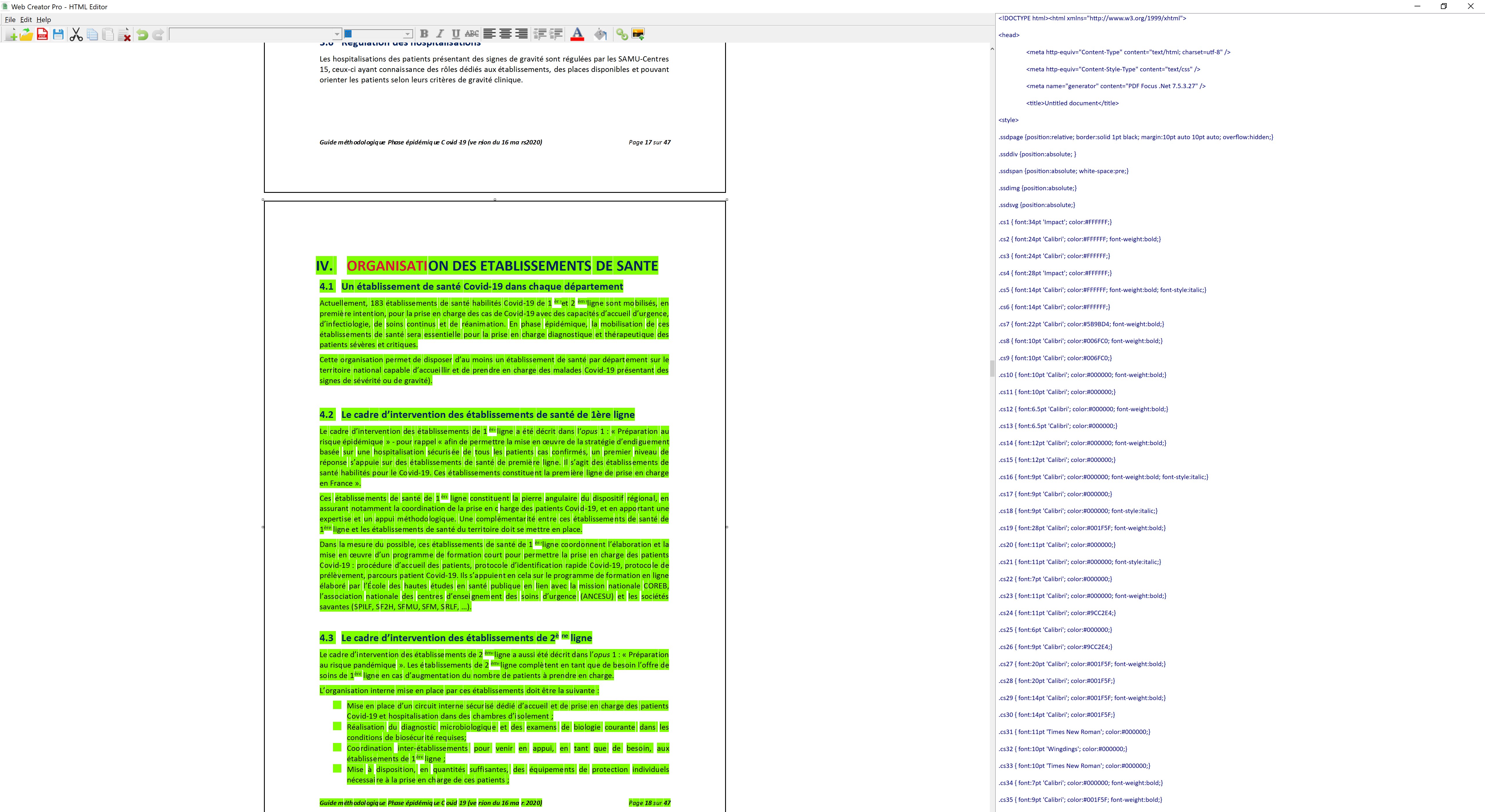Viewport: 1485px width, 812px height.
Task: Toggle Bold formatting
Action: [x=424, y=34]
